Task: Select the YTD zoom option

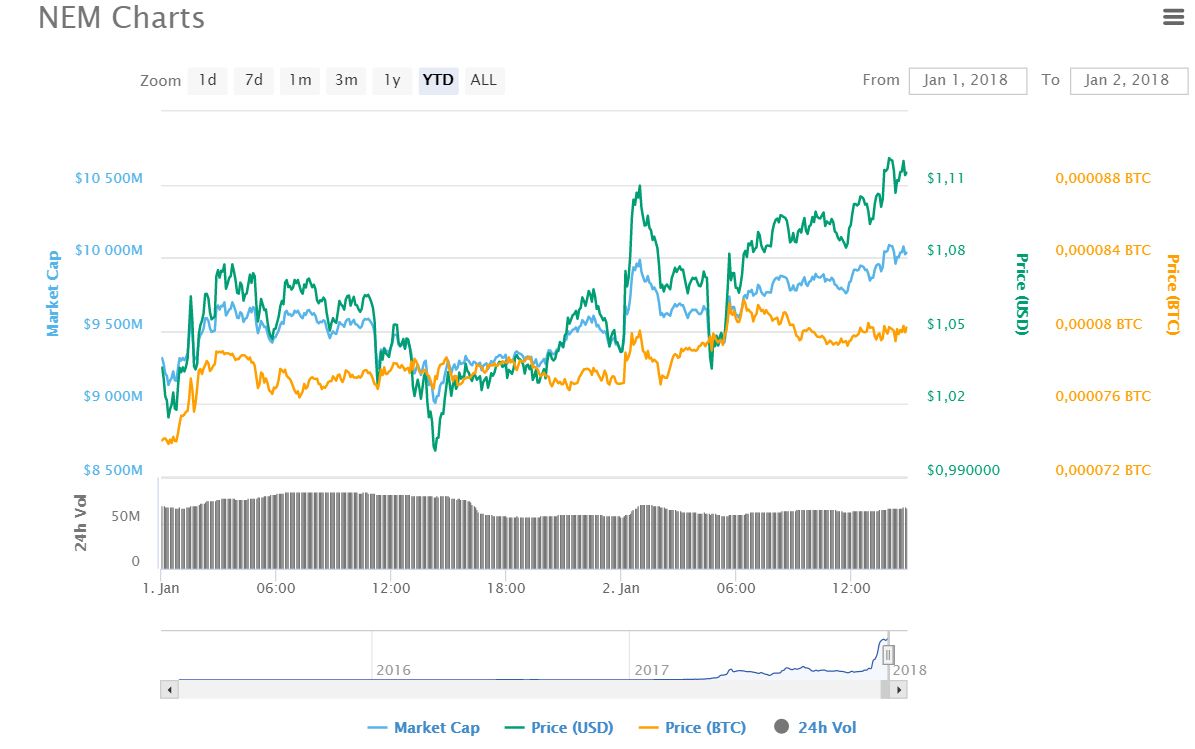Action: pos(438,80)
